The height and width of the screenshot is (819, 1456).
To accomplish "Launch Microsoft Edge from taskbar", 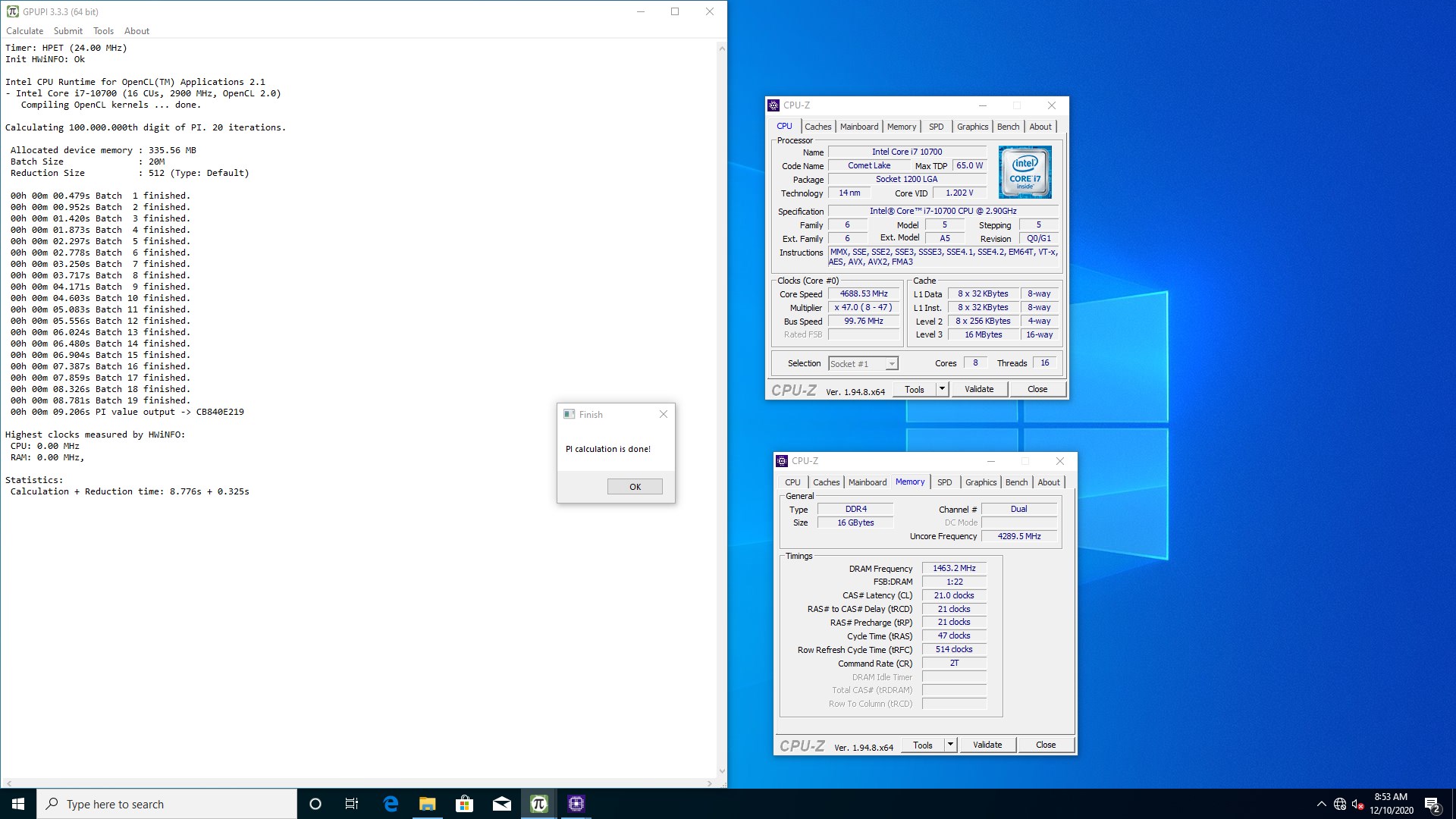I will coord(391,804).
